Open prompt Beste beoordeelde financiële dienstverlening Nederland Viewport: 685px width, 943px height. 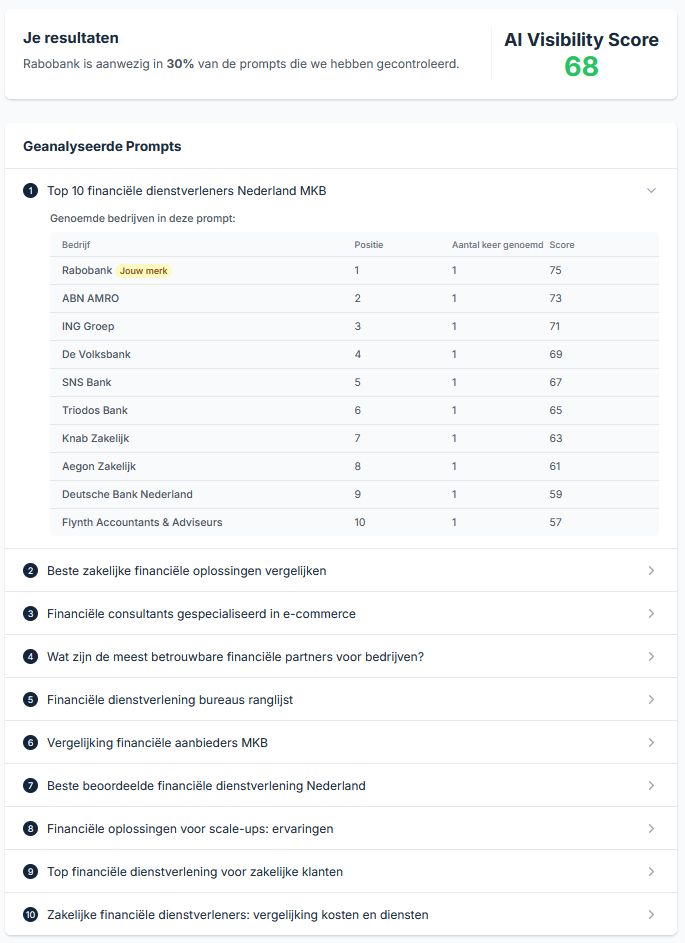pyautogui.click(x=206, y=785)
